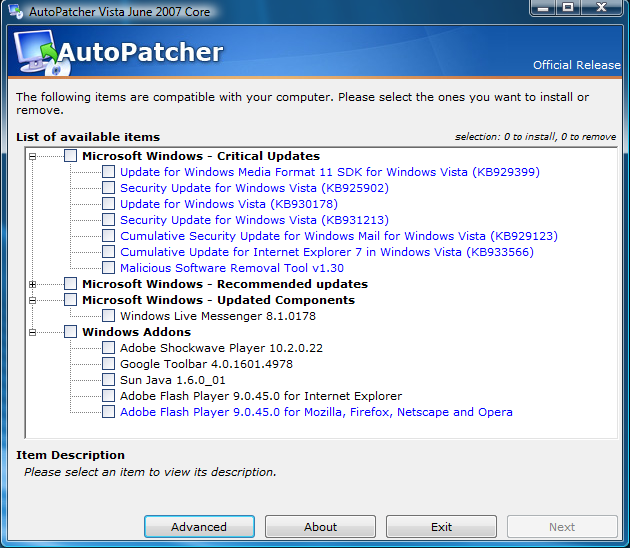Check the Recommended updates group checkbox

(x=70, y=284)
